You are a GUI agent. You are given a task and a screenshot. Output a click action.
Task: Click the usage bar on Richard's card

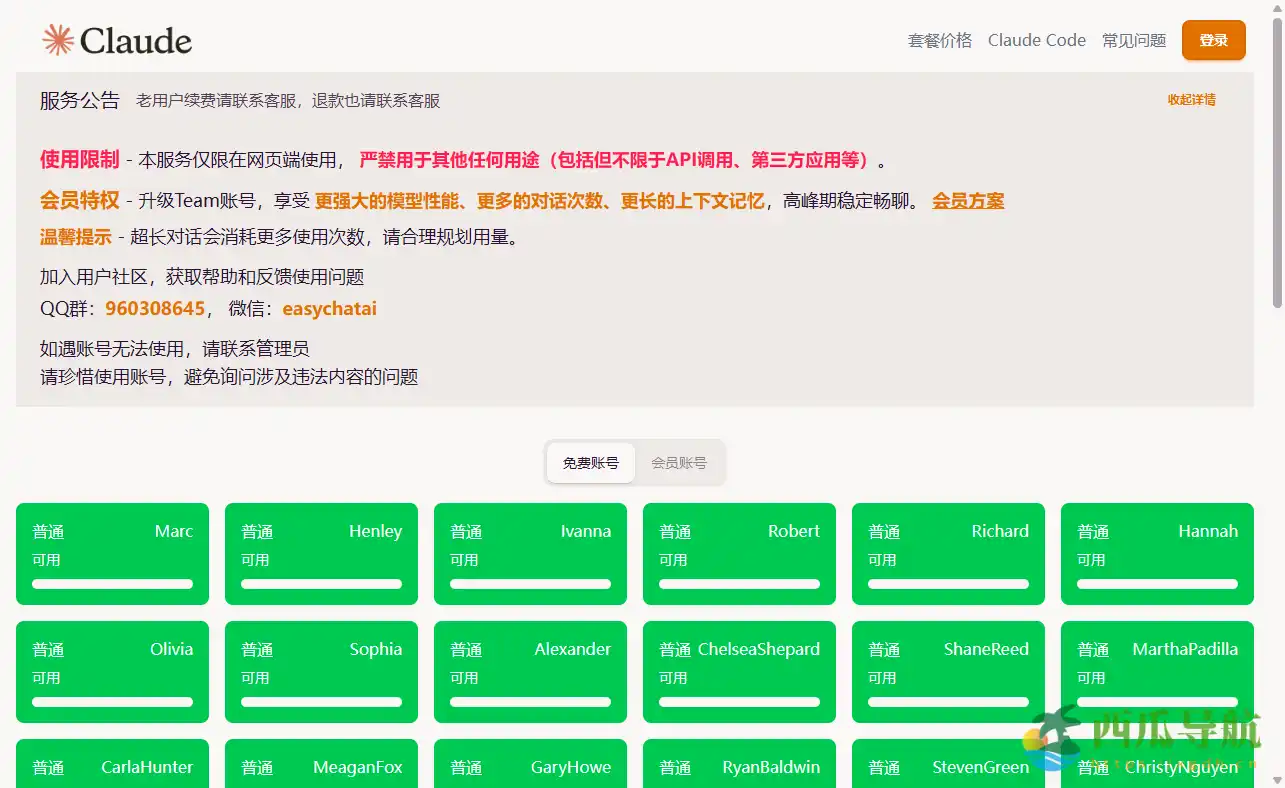point(948,584)
